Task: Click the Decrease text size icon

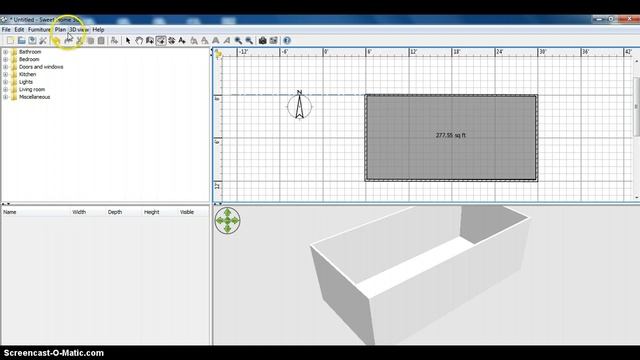Action: click(x=204, y=40)
